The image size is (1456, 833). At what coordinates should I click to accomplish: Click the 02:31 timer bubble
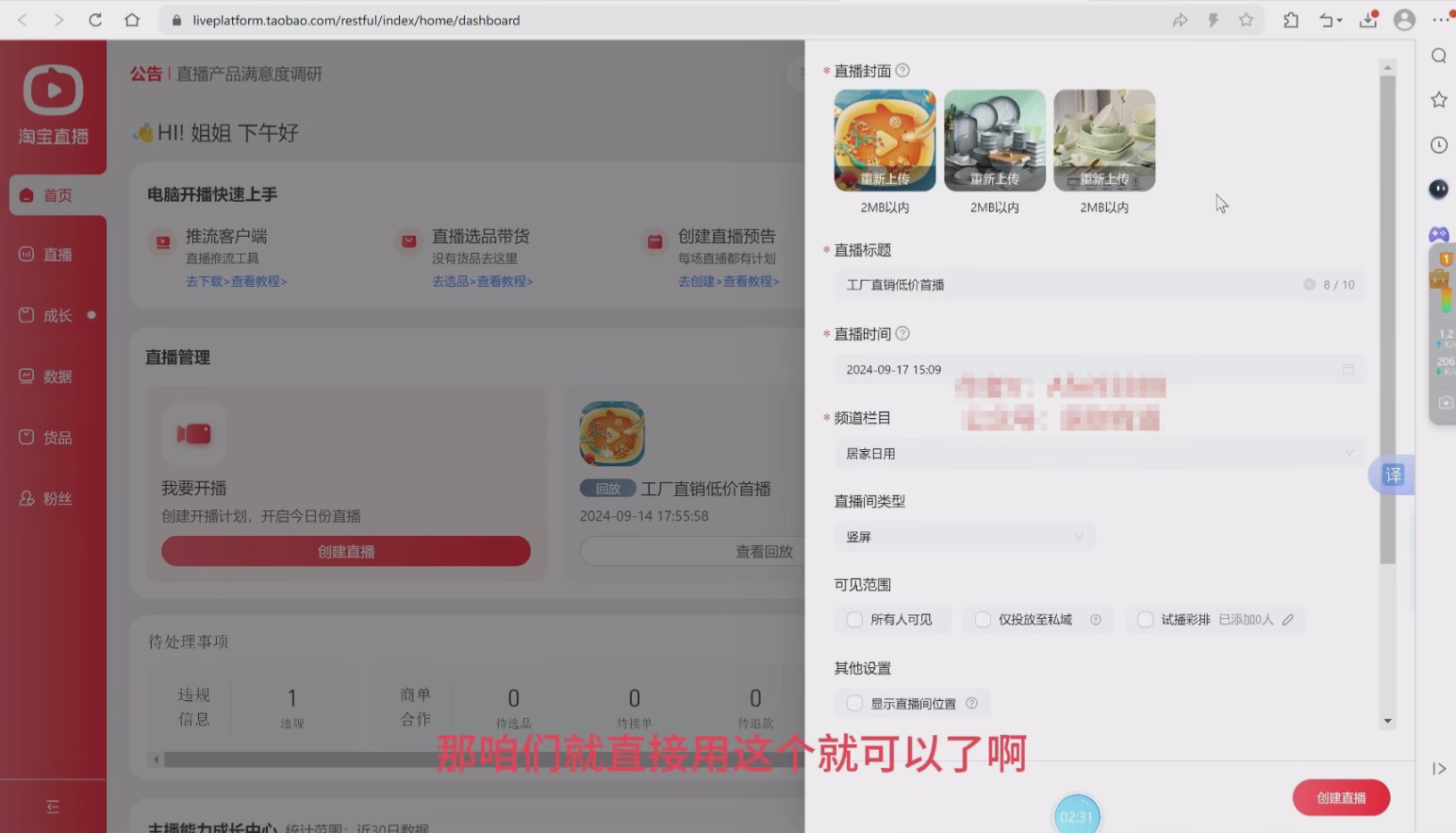[1076, 816]
